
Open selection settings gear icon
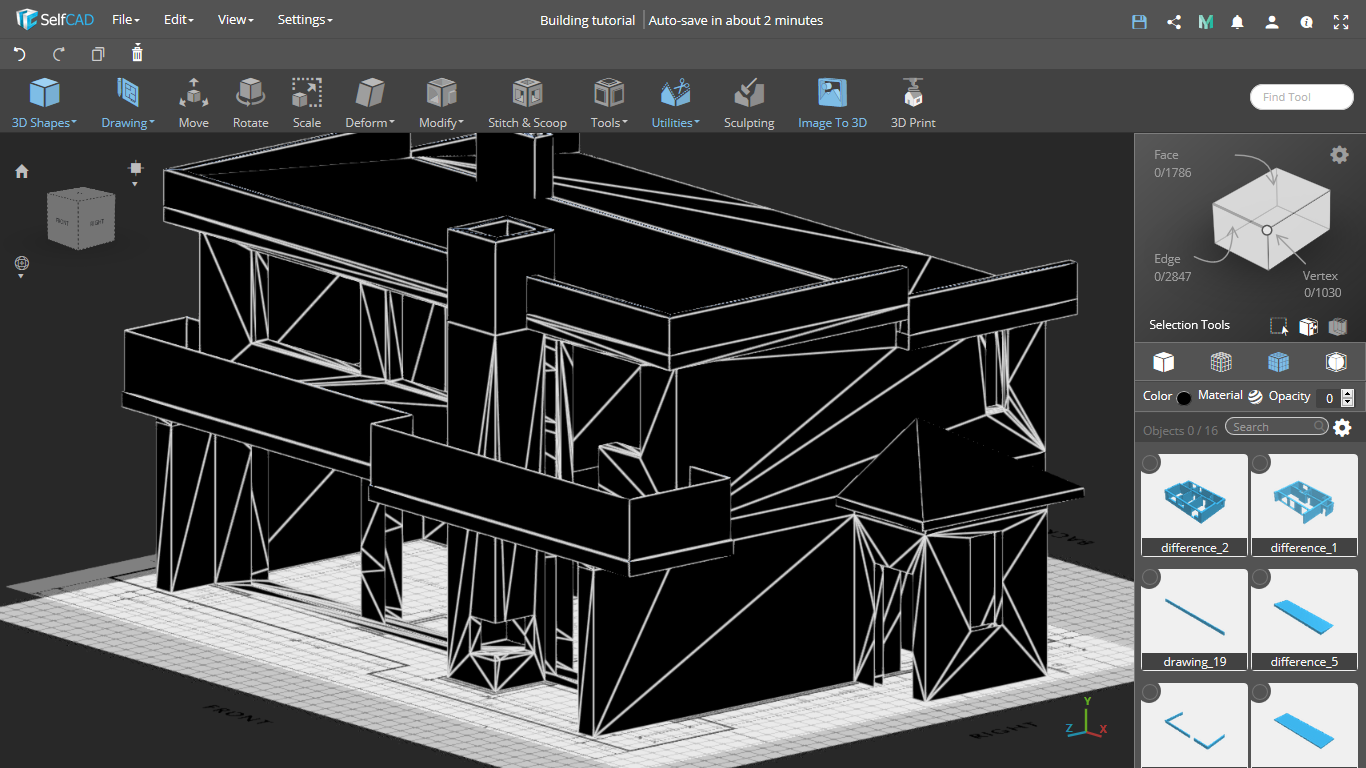pos(1339,155)
